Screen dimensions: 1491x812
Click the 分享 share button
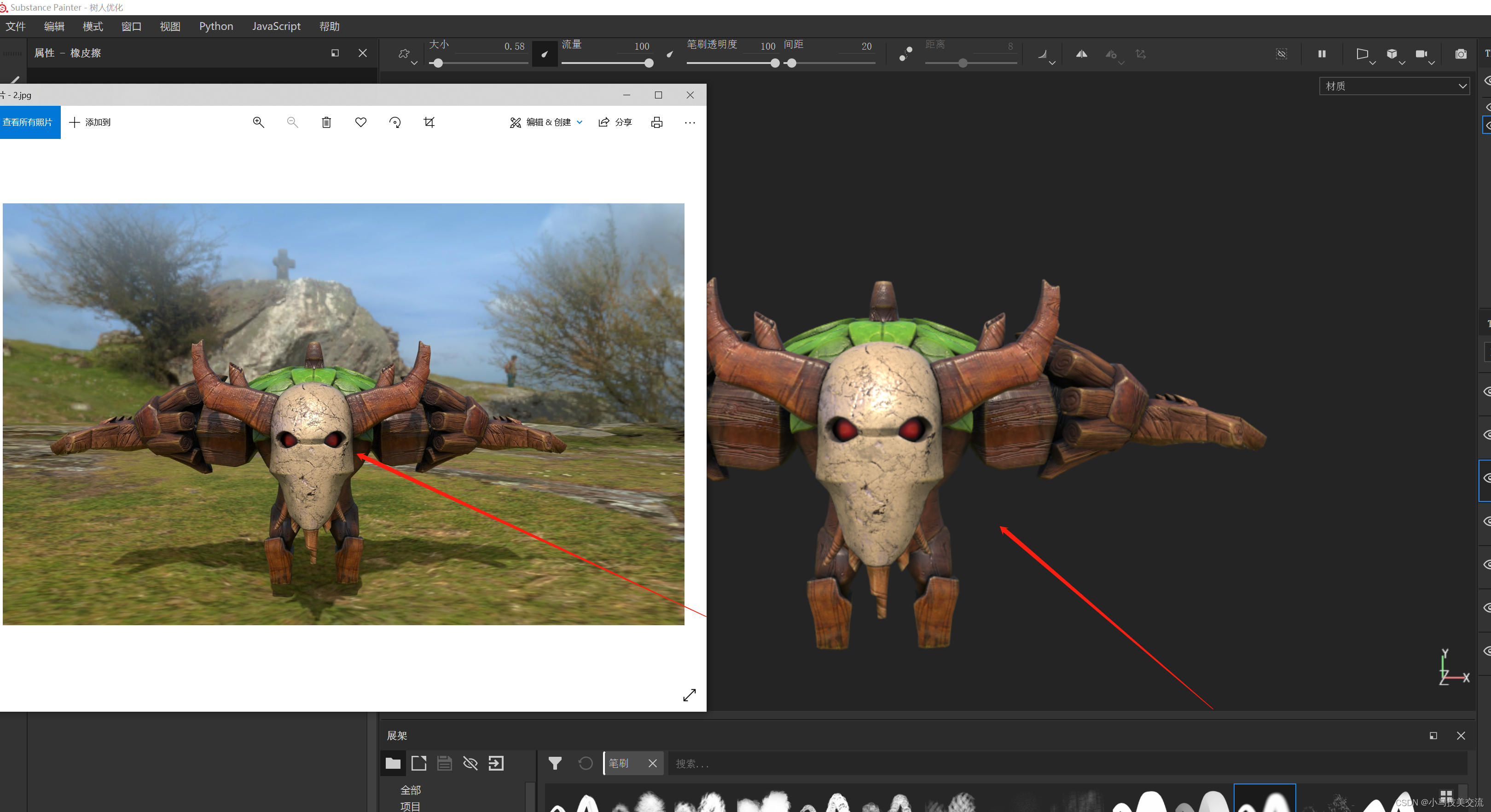click(615, 122)
